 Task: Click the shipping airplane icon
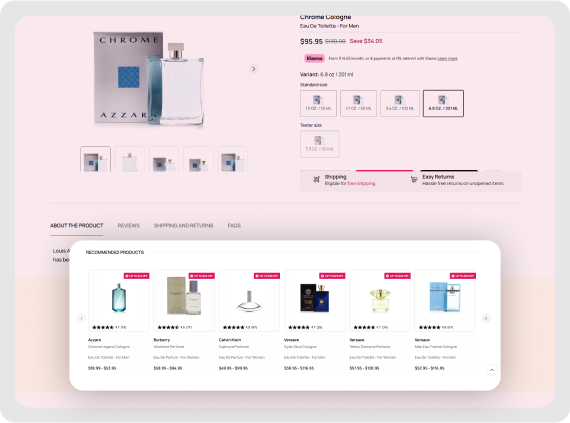click(x=317, y=180)
